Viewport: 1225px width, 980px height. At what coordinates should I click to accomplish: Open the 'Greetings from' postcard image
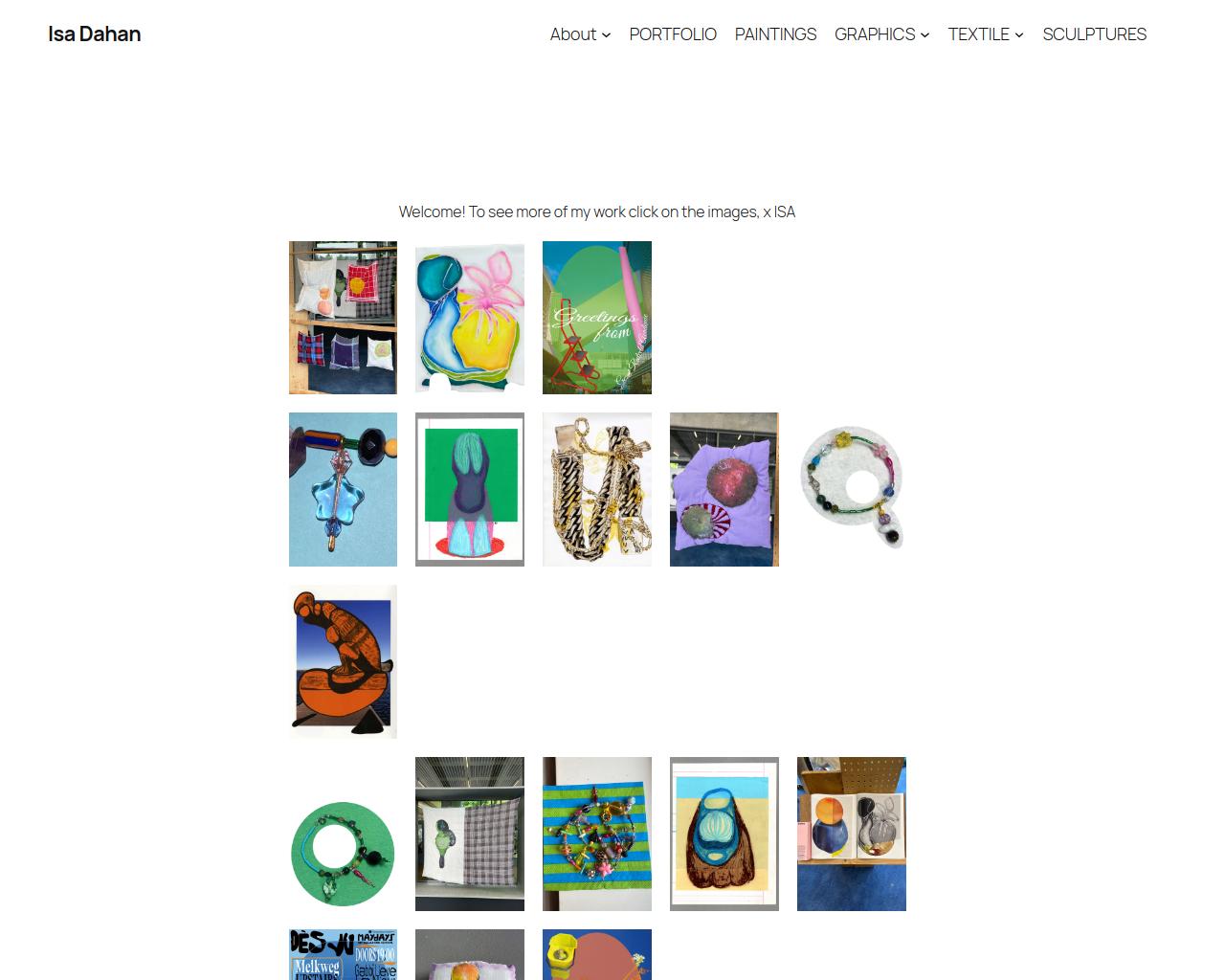click(x=597, y=318)
